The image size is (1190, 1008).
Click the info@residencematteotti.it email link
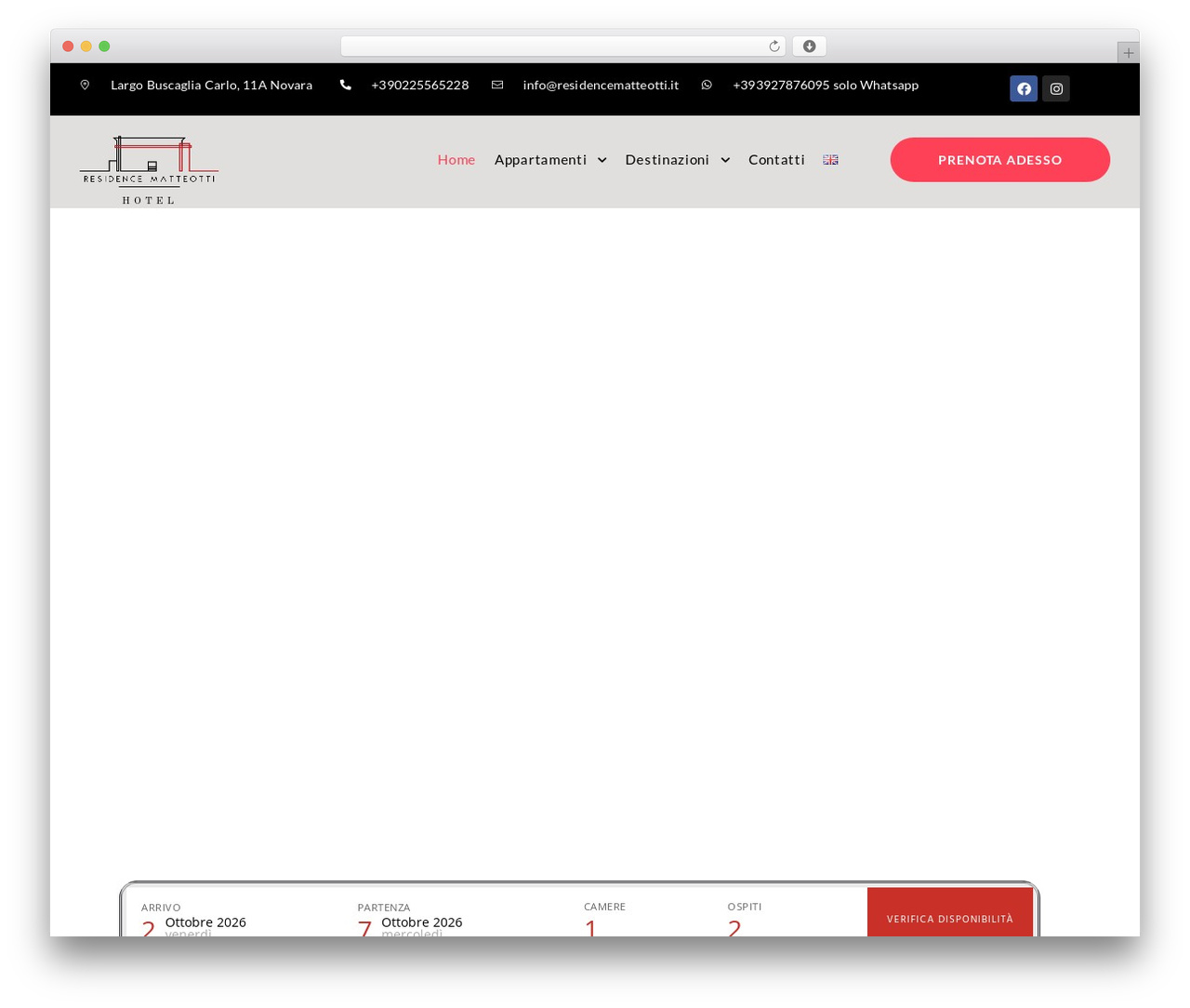(601, 85)
